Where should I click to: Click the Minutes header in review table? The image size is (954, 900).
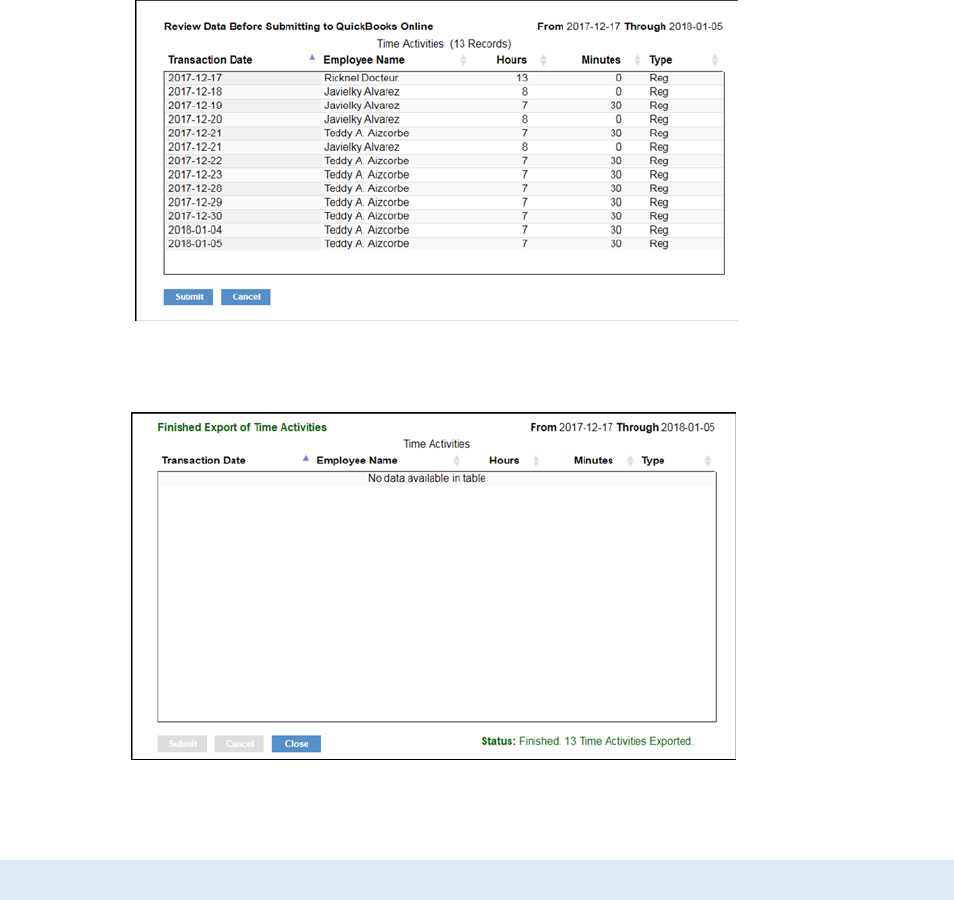(x=601, y=60)
